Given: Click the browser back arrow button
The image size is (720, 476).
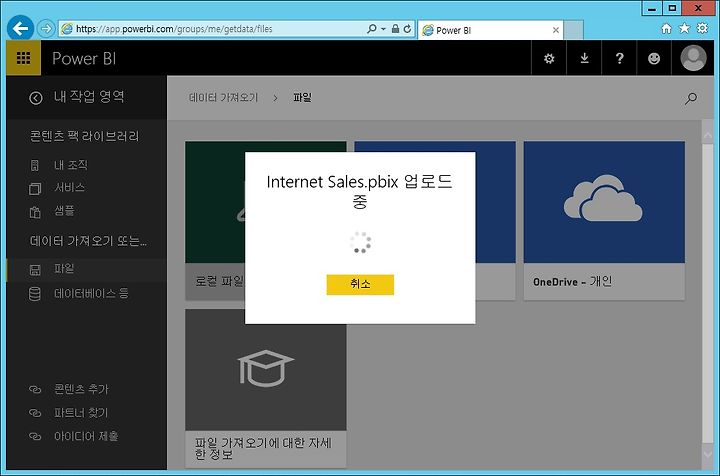Looking at the screenshot, I should click(20, 28).
